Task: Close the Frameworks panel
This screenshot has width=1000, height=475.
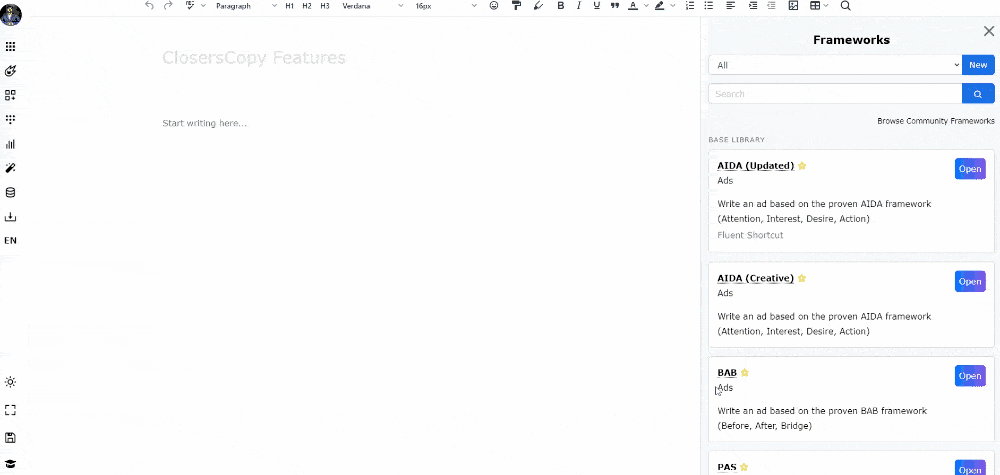Action: click(x=989, y=31)
